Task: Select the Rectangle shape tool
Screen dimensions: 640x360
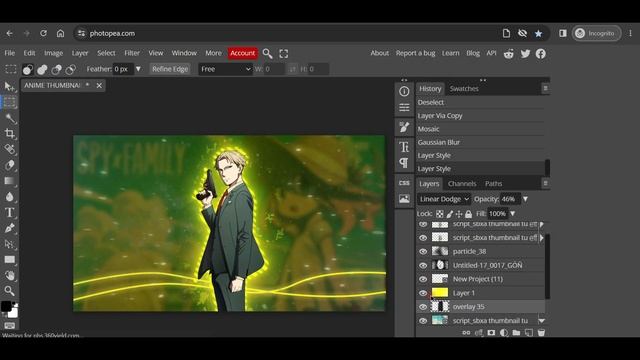Action: tap(9, 260)
